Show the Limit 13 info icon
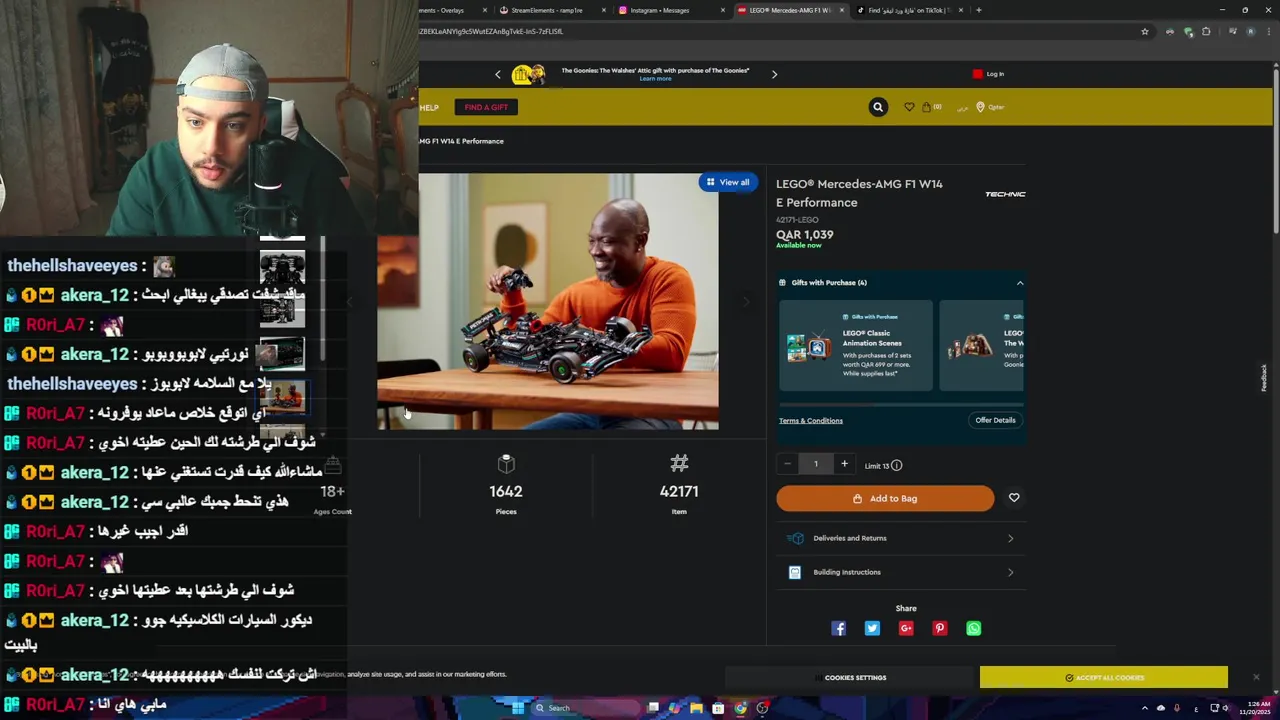The width and height of the screenshot is (1280, 720). pos(896,465)
